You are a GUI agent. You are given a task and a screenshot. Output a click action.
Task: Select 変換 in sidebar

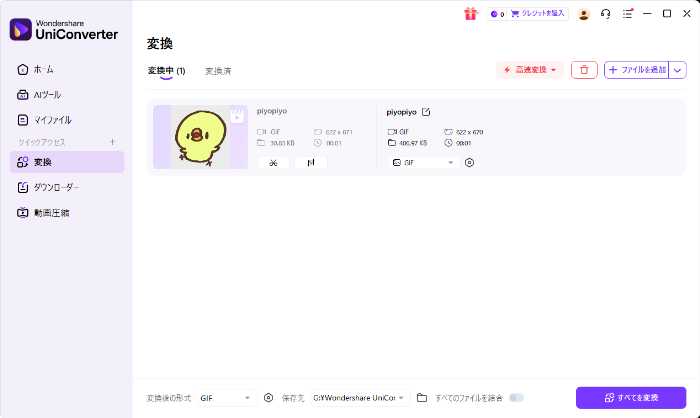(x=67, y=162)
